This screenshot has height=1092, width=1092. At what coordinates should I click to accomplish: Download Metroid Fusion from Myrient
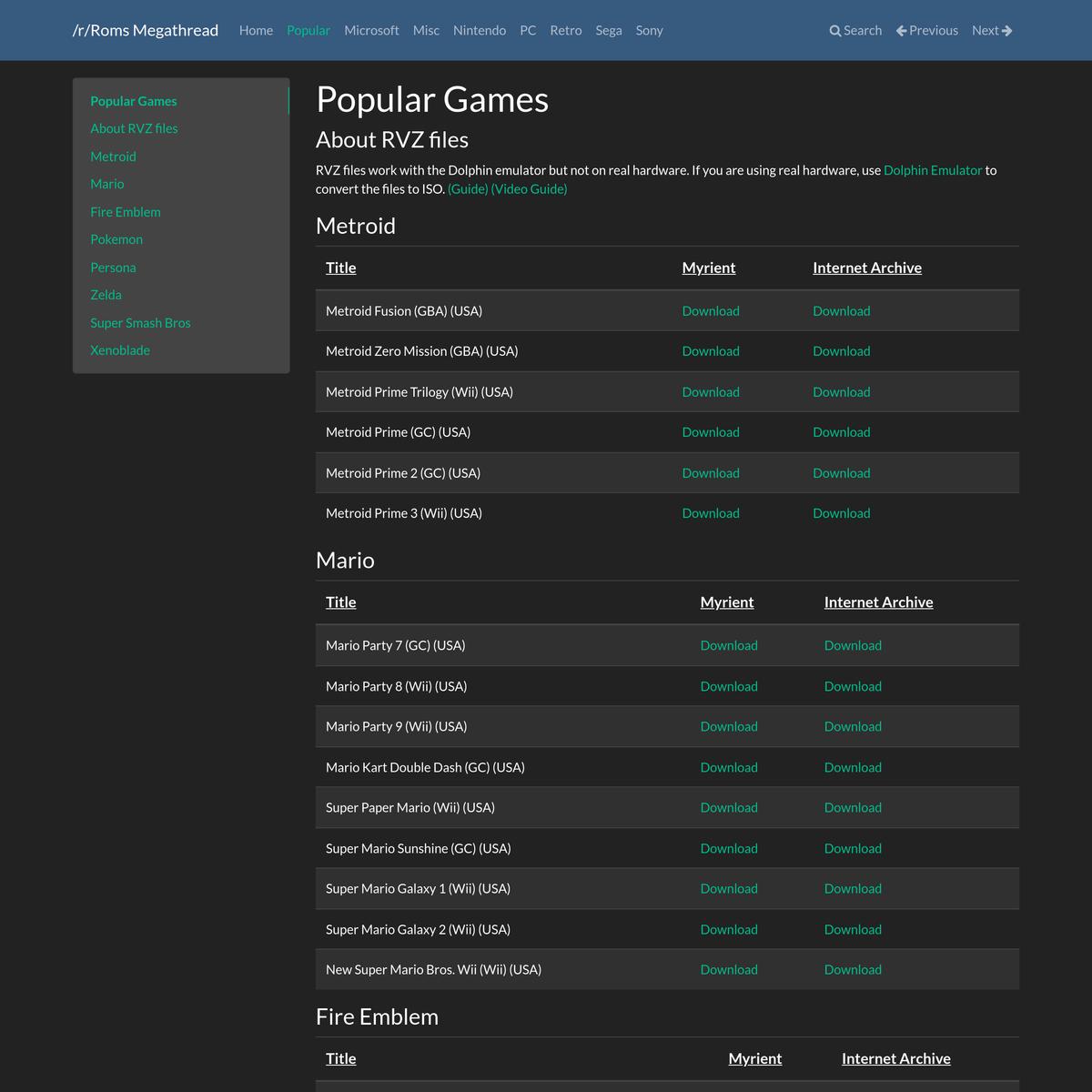click(711, 311)
